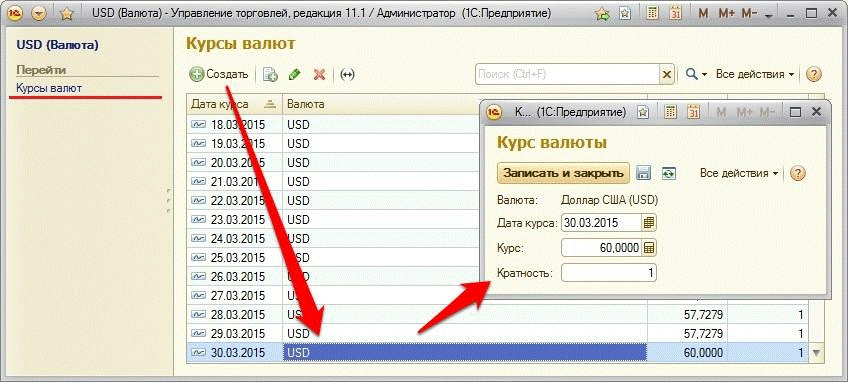Open calculator button beside Курс field
This screenshot has width=848, height=382.
(x=649, y=248)
